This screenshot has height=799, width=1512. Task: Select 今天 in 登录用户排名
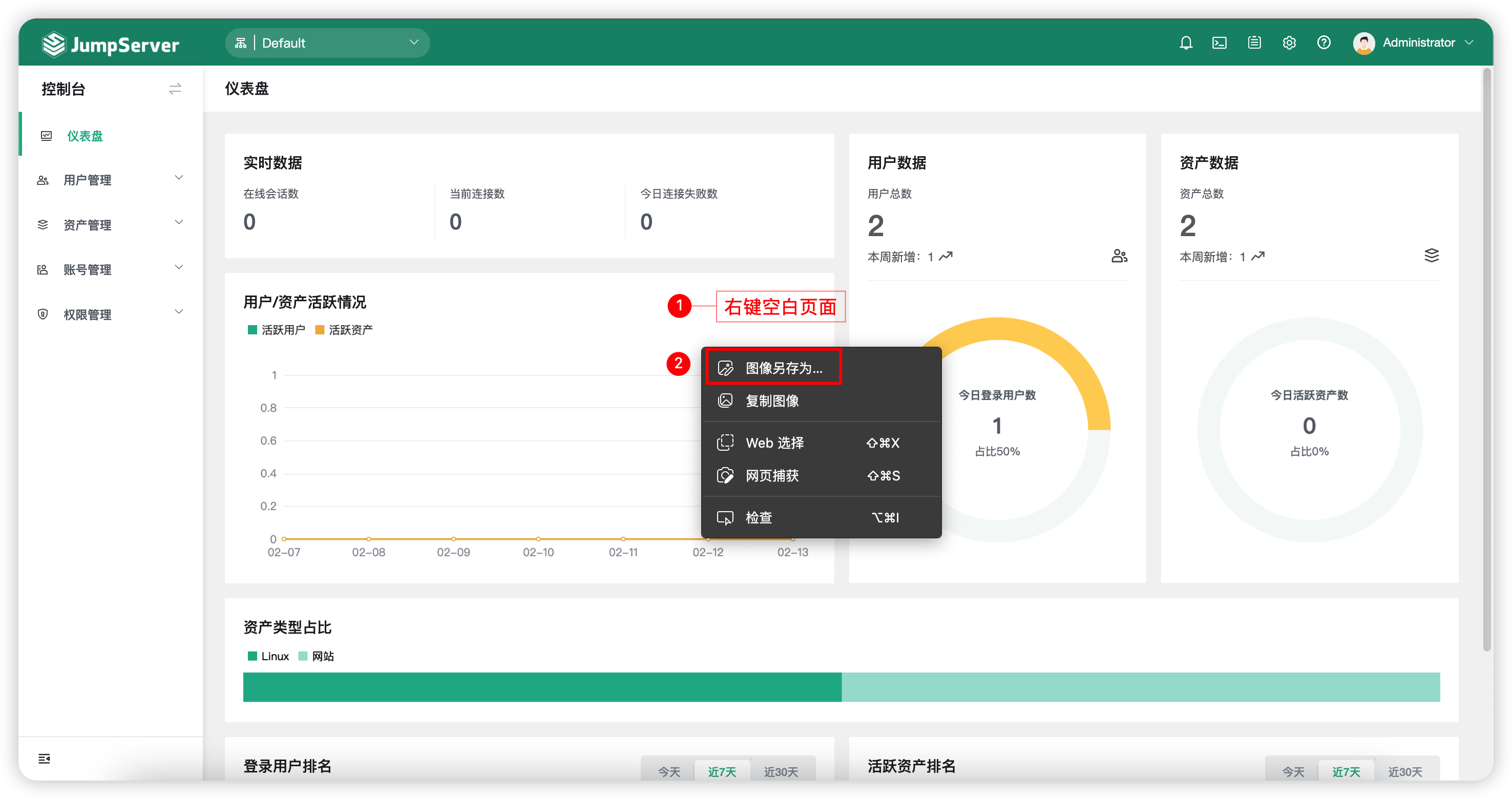click(668, 771)
